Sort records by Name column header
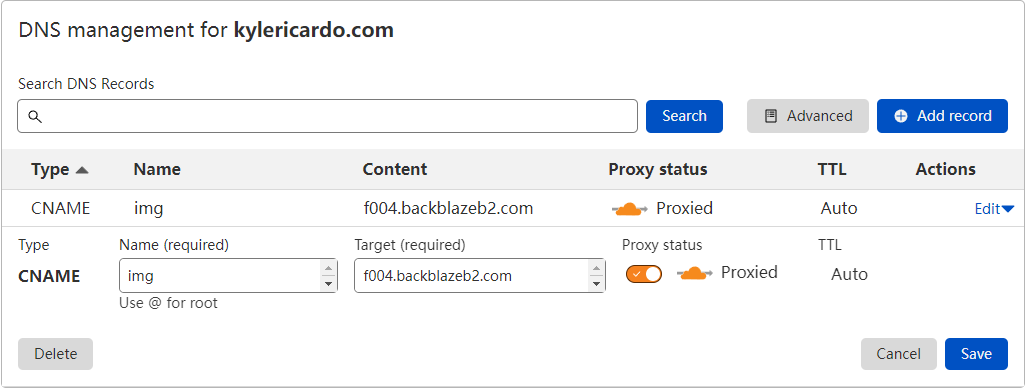Screen dimensions: 1025x389 [157, 169]
